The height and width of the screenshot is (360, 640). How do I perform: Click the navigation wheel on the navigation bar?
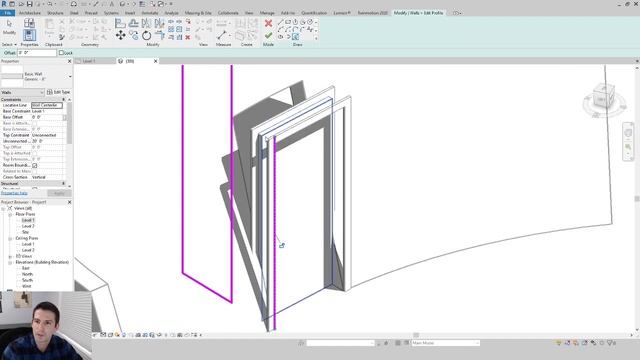628,132
